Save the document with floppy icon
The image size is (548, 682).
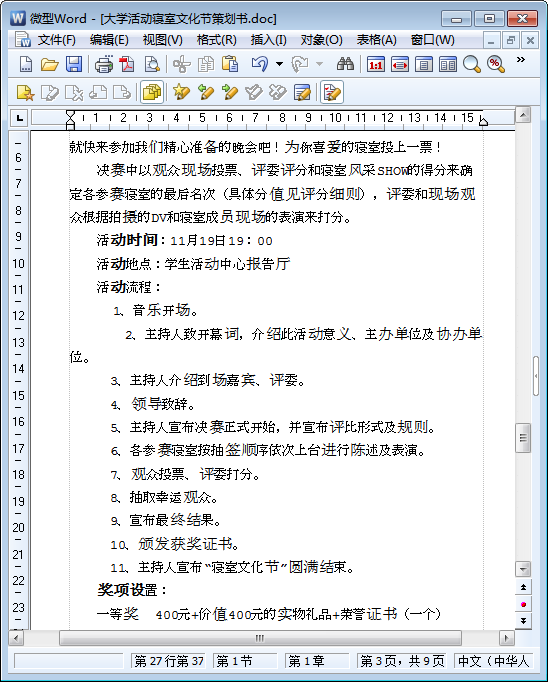pyautogui.click(x=74, y=65)
